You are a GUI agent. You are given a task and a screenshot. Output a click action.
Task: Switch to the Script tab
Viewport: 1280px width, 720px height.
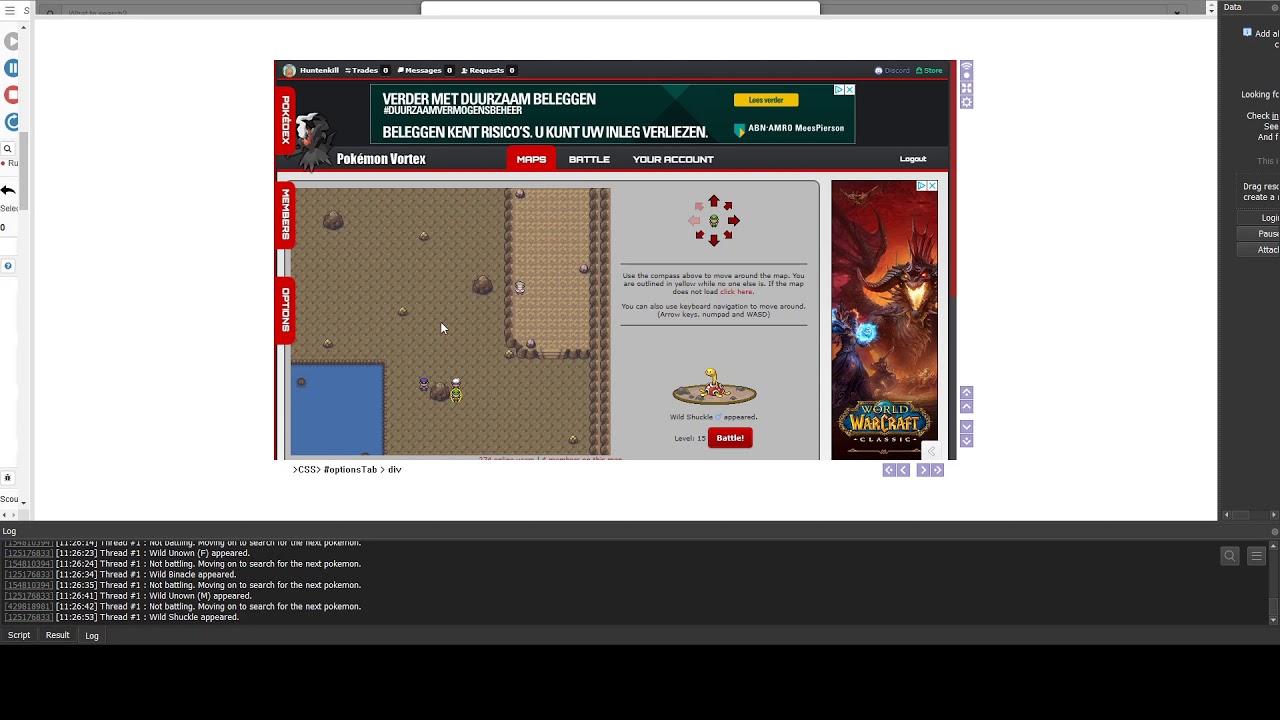click(19, 635)
